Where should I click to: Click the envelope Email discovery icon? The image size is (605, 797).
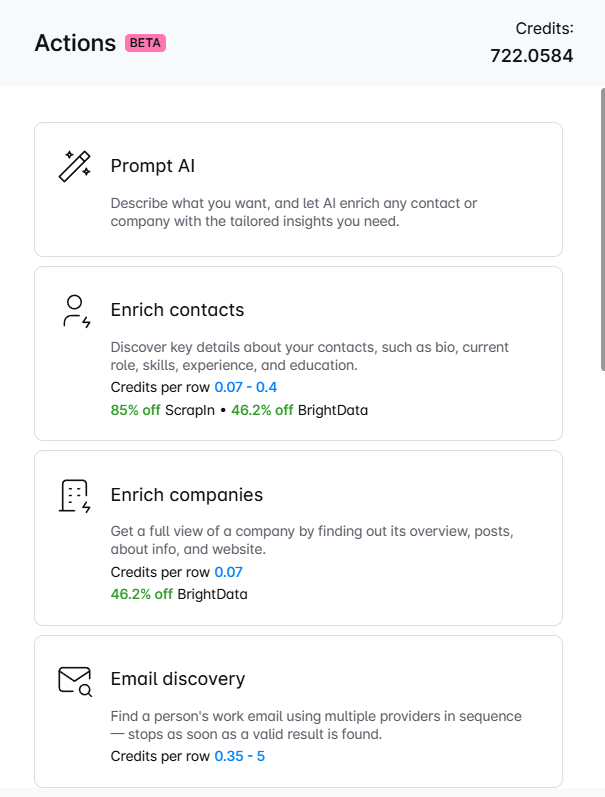75,682
